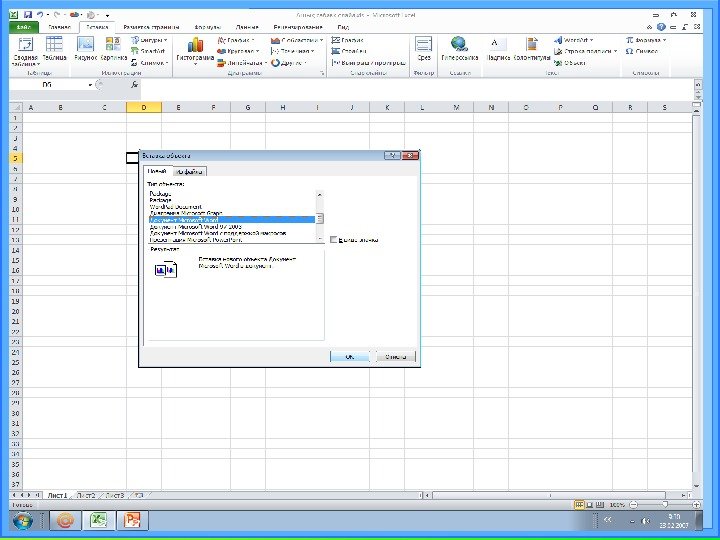
Task: Activate Excel from the taskbar
Action: click(x=98, y=521)
